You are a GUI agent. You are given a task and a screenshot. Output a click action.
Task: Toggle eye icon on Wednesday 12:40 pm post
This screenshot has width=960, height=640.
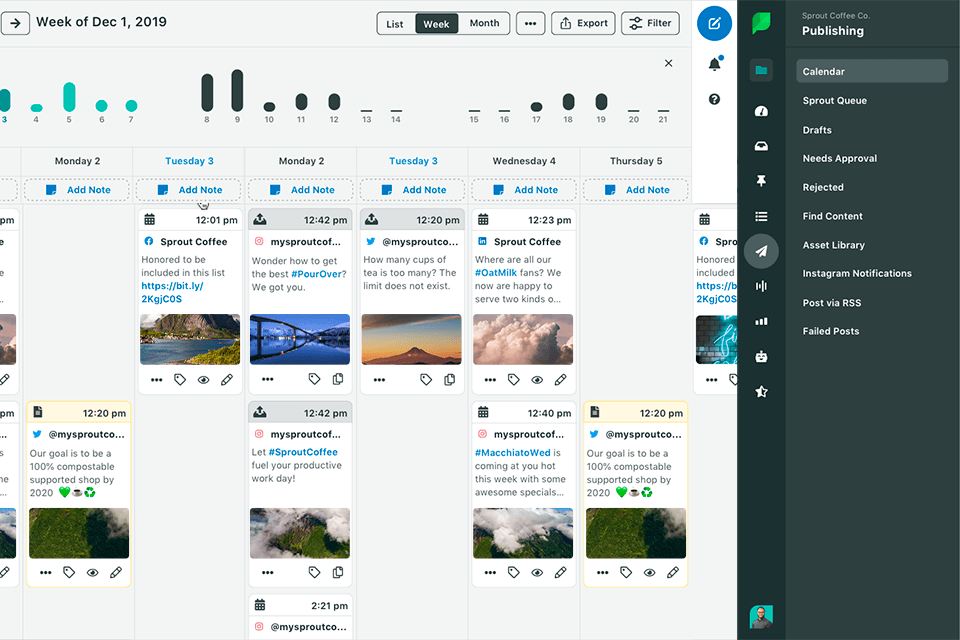pyautogui.click(x=537, y=573)
